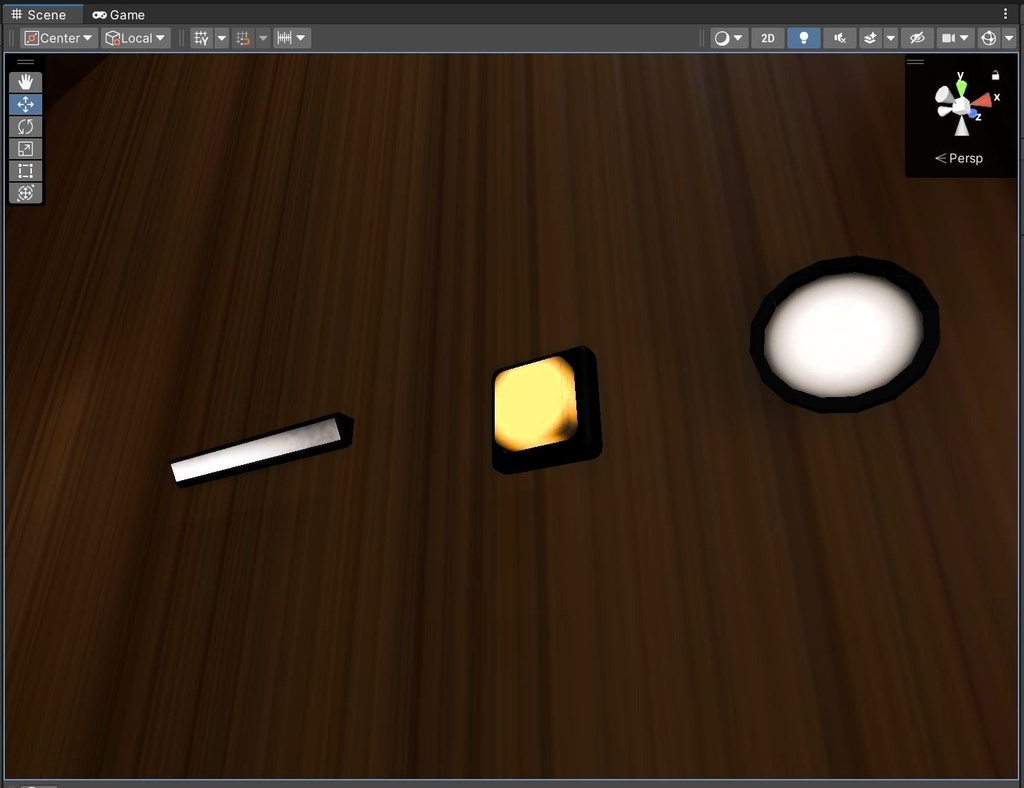Image resolution: width=1024 pixels, height=788 pixels.
Task: Select the Move tool
Action: pos(25,104)
